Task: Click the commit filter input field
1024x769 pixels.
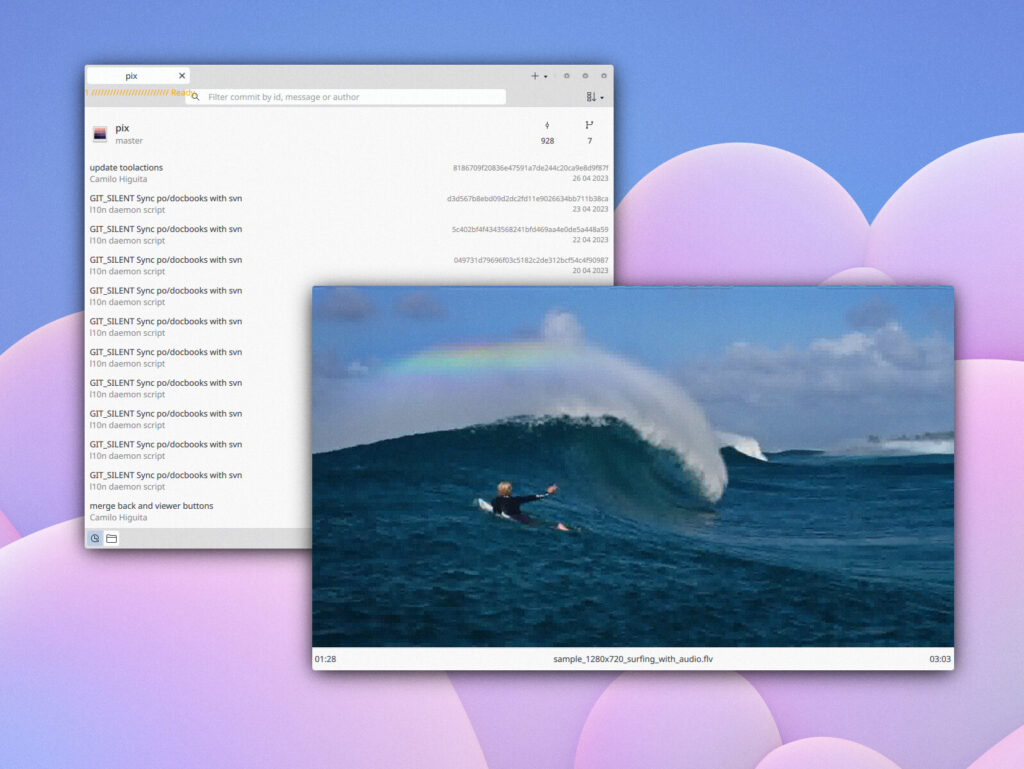Action: coord(350,97)
